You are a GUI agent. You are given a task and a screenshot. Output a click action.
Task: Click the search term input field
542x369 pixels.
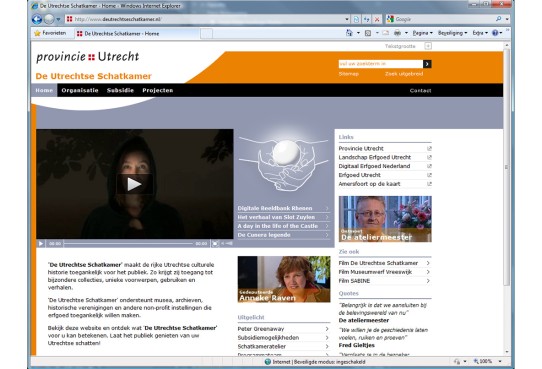pyautogui.click(x=381, y=64)
